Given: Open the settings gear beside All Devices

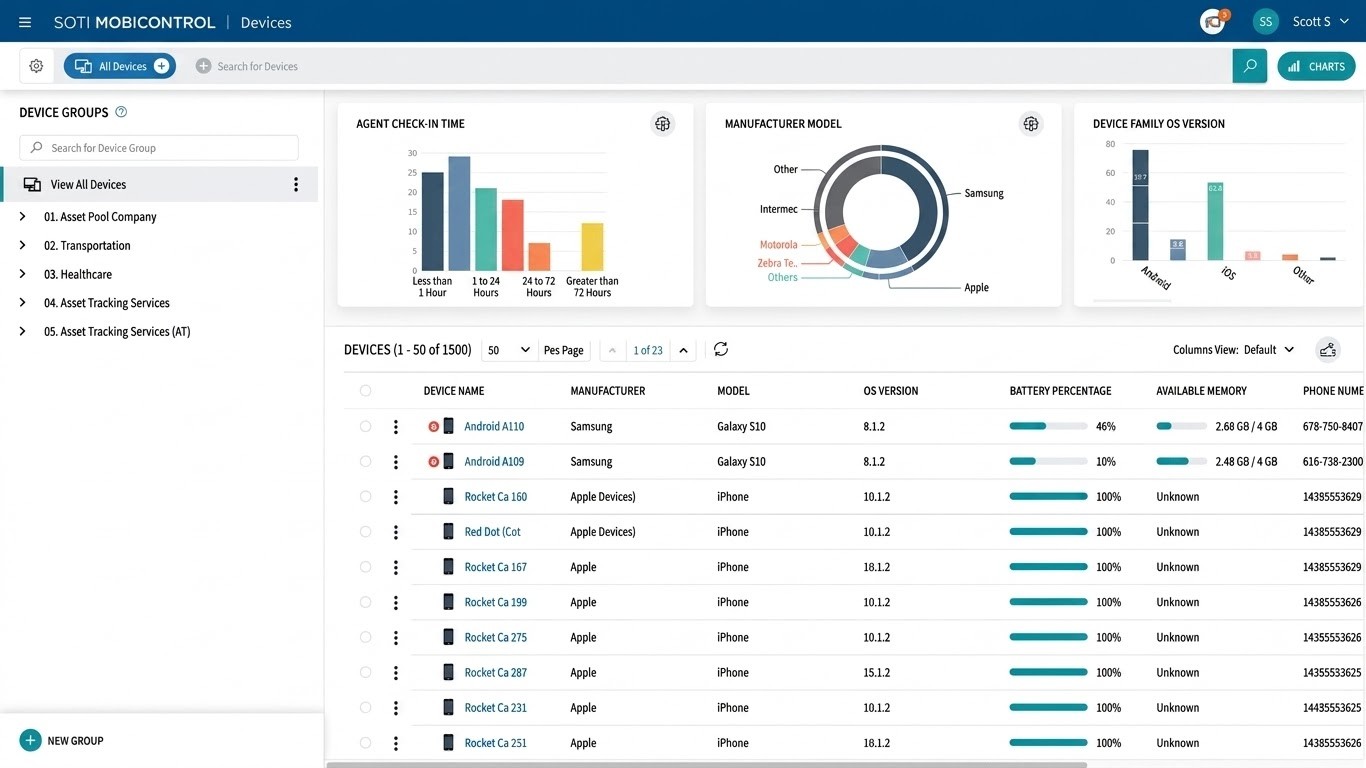Looking at the screenshot, I should 36,66.
